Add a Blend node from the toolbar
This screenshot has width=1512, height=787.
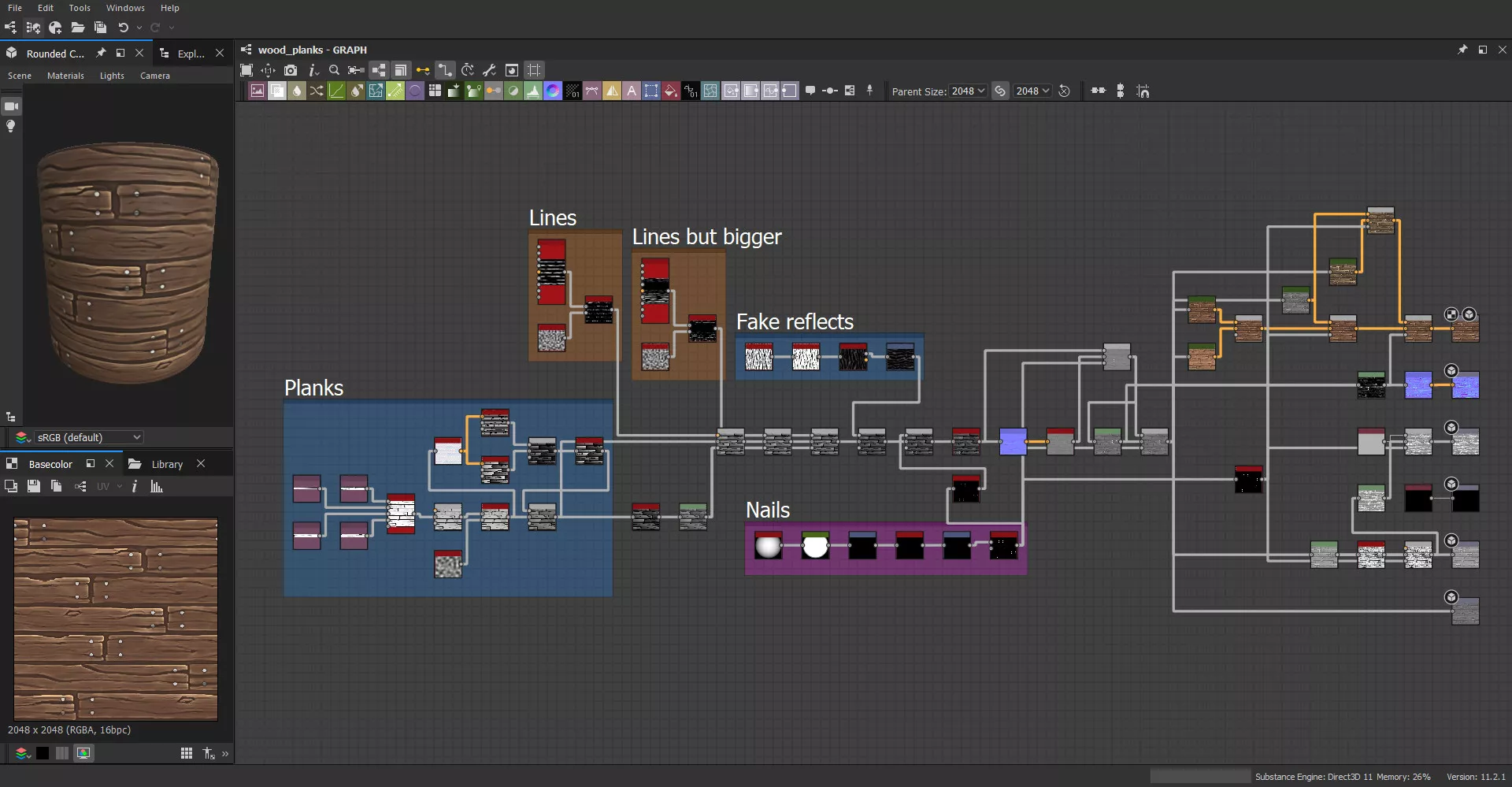(277, 91)
